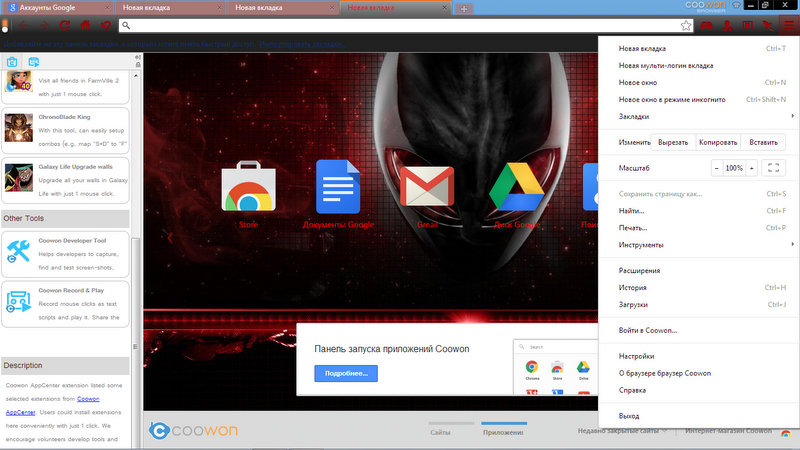Click the second blue sidebar tab icon
Viewport: 800px width, 450px height.
[34, 62]
